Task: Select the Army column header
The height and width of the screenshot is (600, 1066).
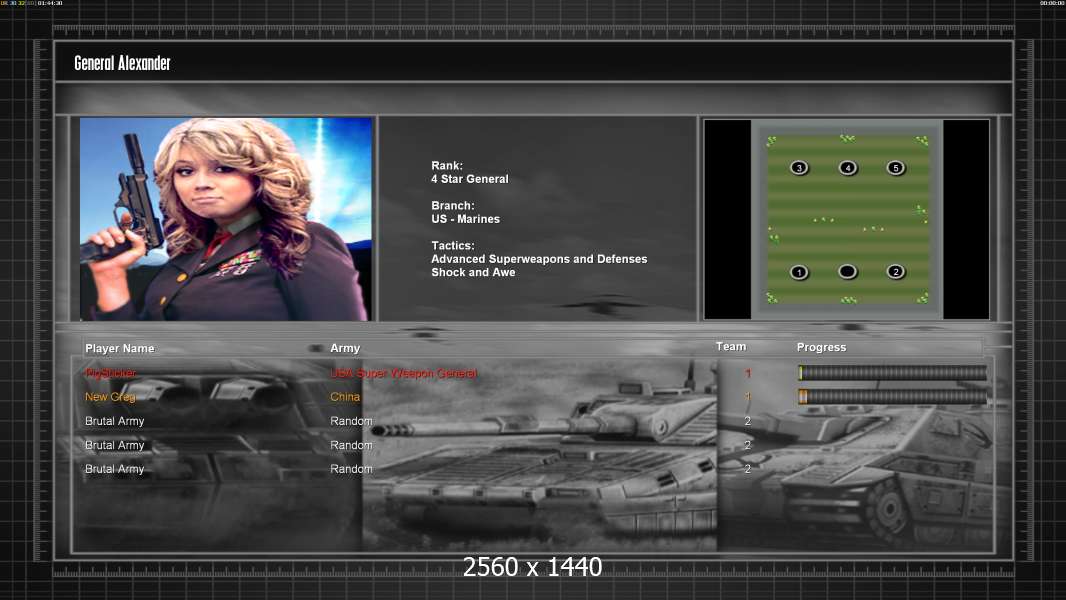Action: (345, 348)
